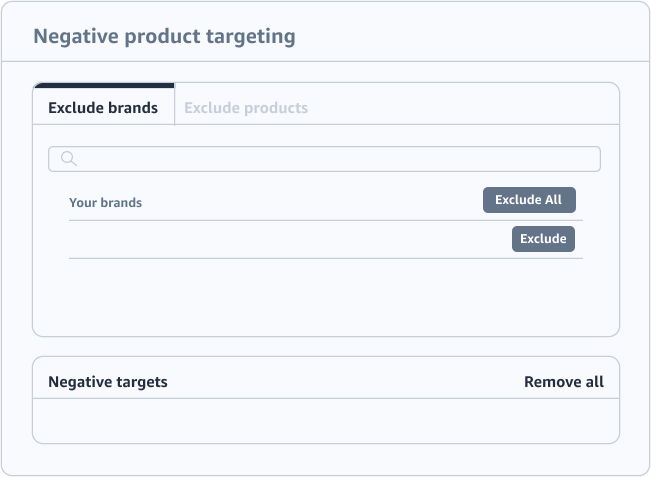Screen dimensions: 651x477
Task: Click the Negative targets panel heading bar
Action: 326,378
